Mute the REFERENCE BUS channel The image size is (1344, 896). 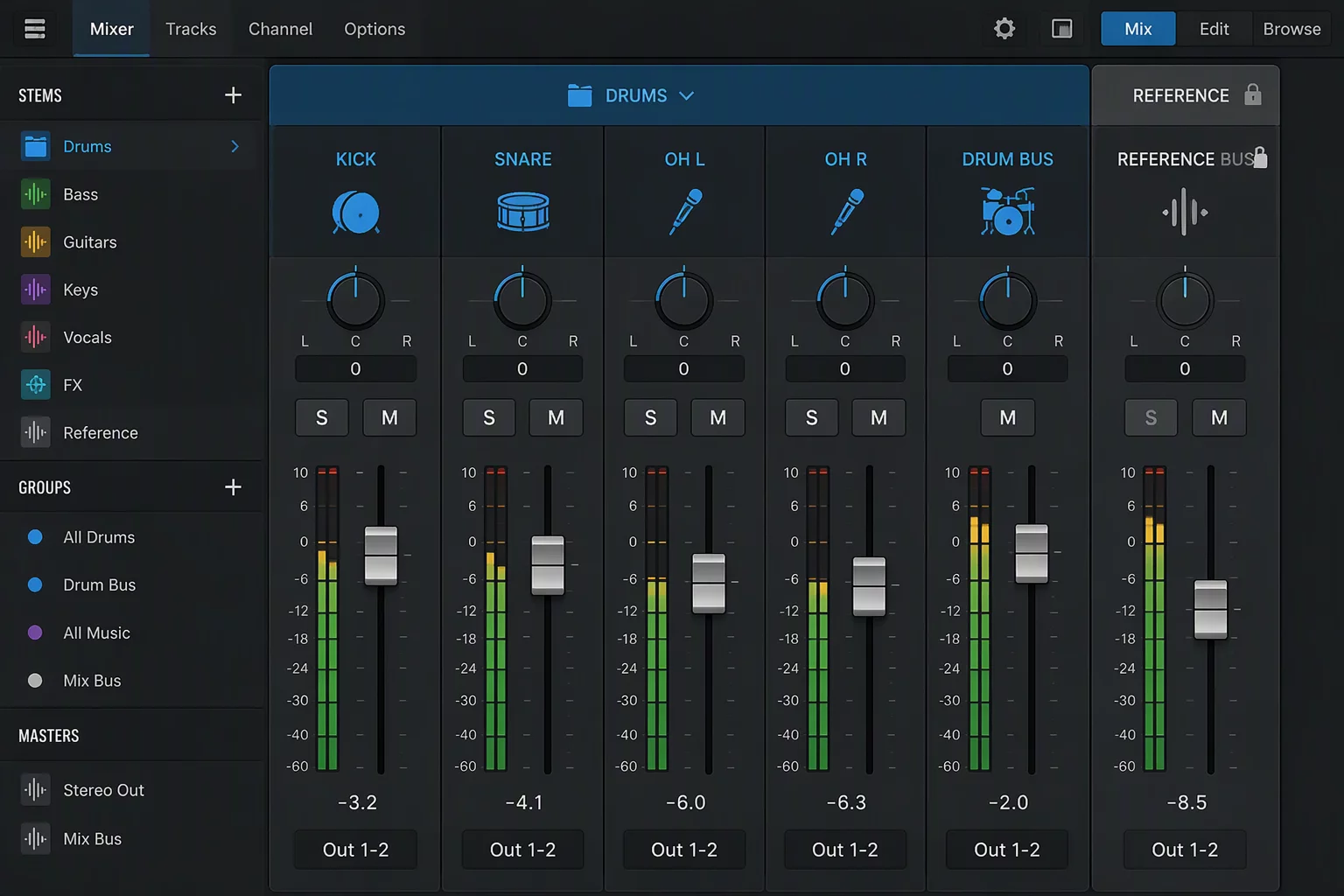point(1219,418)
